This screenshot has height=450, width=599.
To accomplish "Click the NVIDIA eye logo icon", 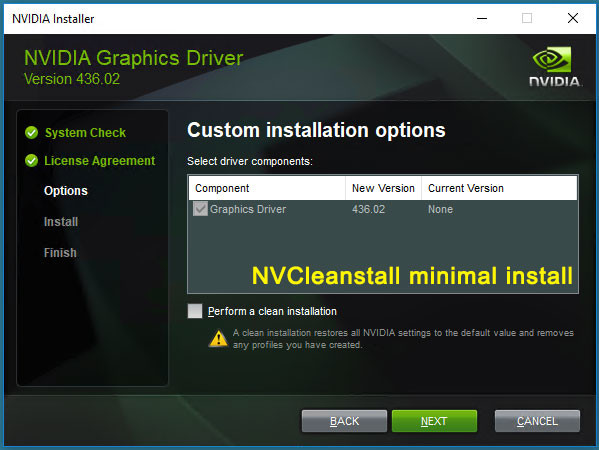I will pos(552,59).
